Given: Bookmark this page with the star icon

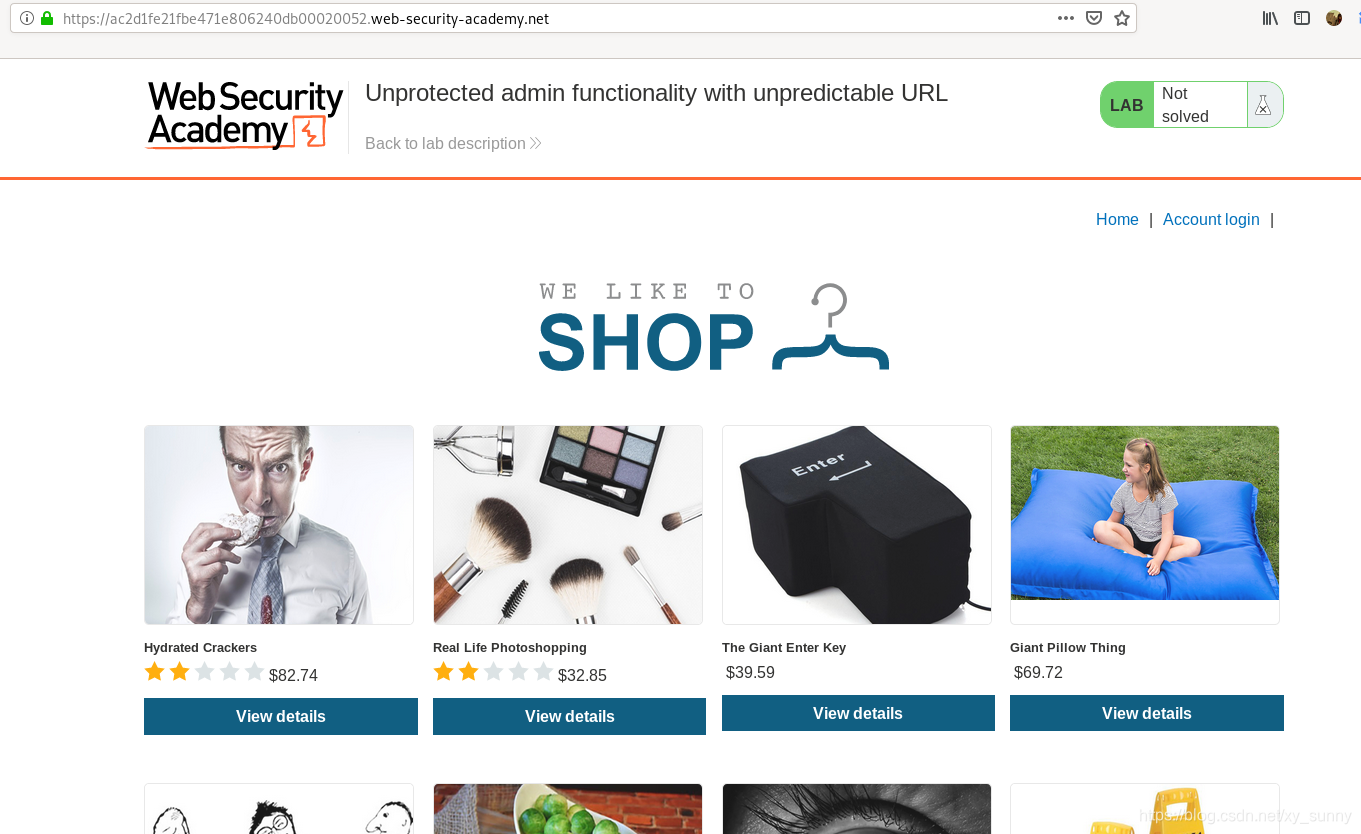Looking at the screenshot, I should 1122,18.
